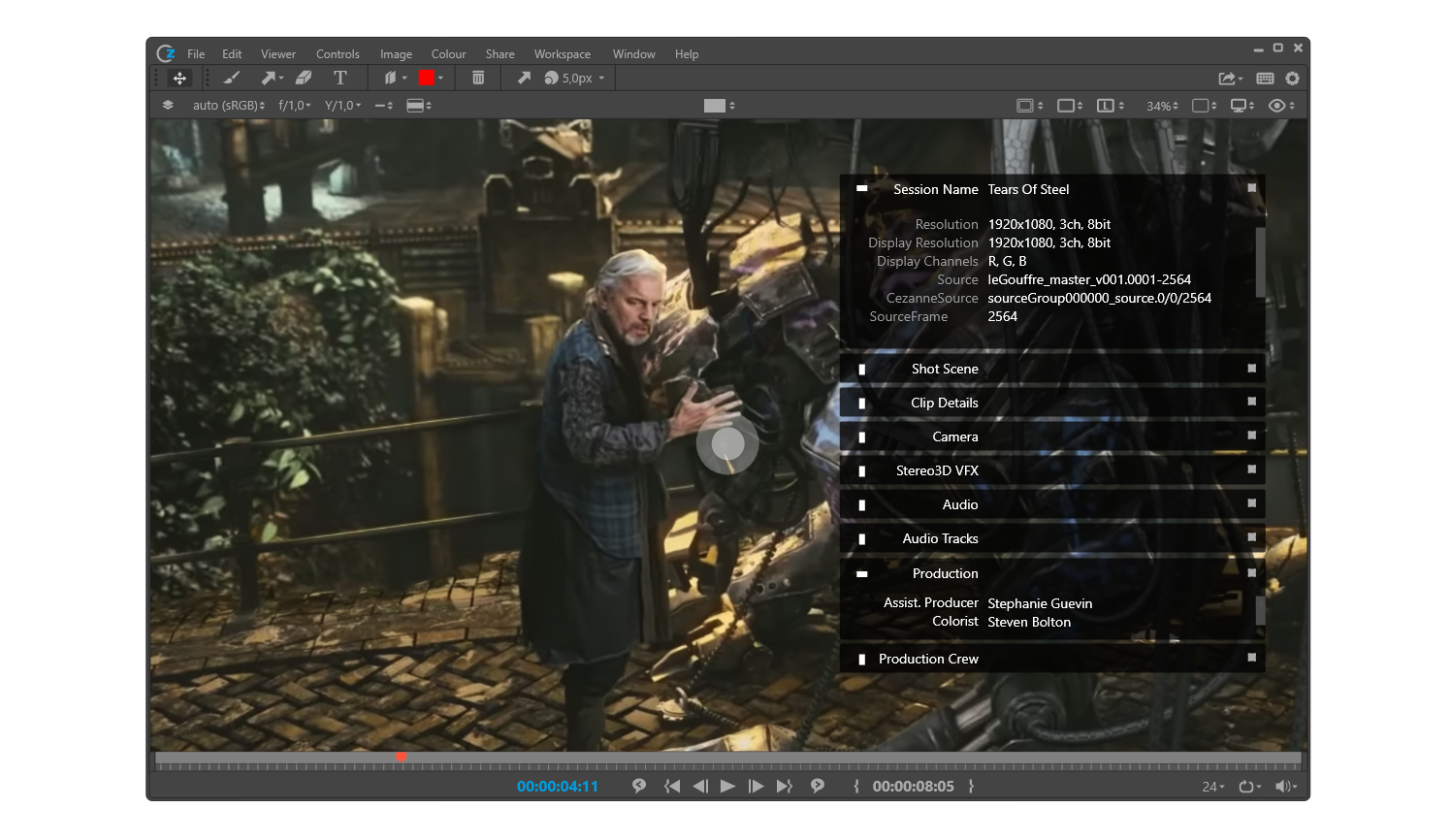Click the grey background colour swatch
The image size is (1451, 840).
pos(715,106)
